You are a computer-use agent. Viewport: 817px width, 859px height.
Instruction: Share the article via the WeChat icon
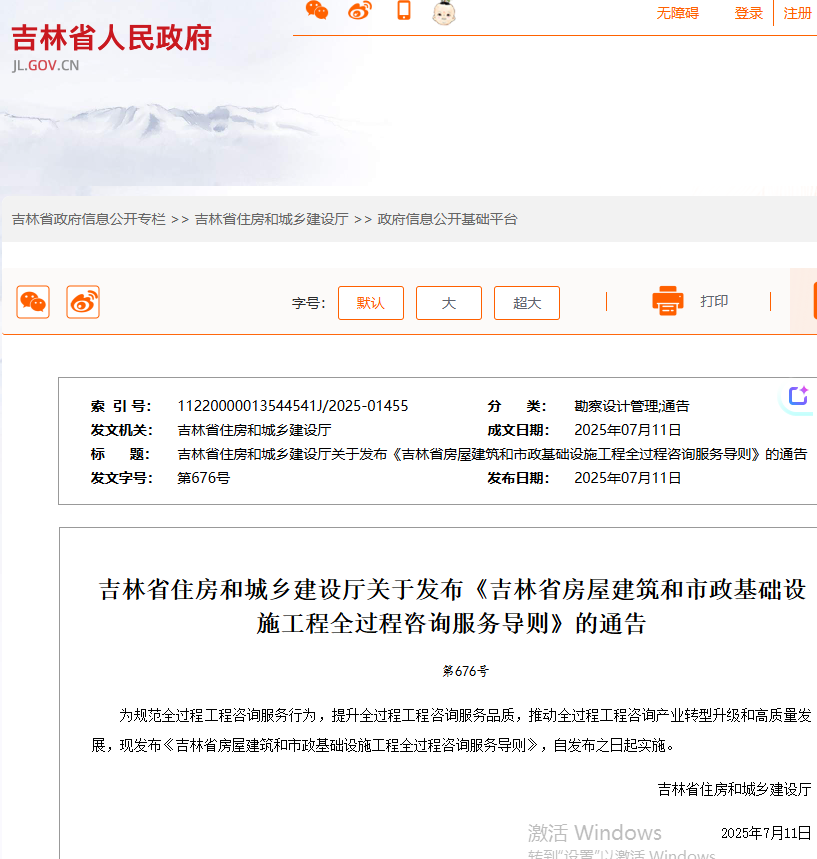(x=33, y=302)
